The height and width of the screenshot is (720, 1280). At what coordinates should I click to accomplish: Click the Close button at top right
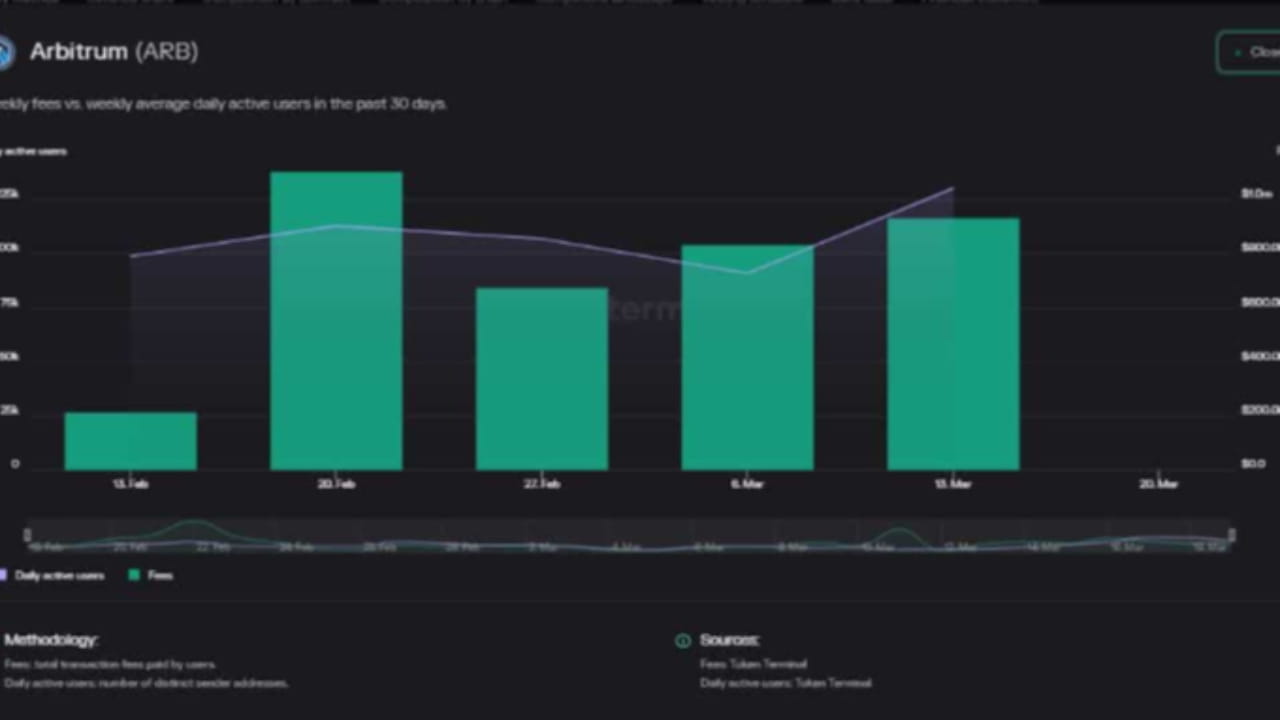[1253, 52]
